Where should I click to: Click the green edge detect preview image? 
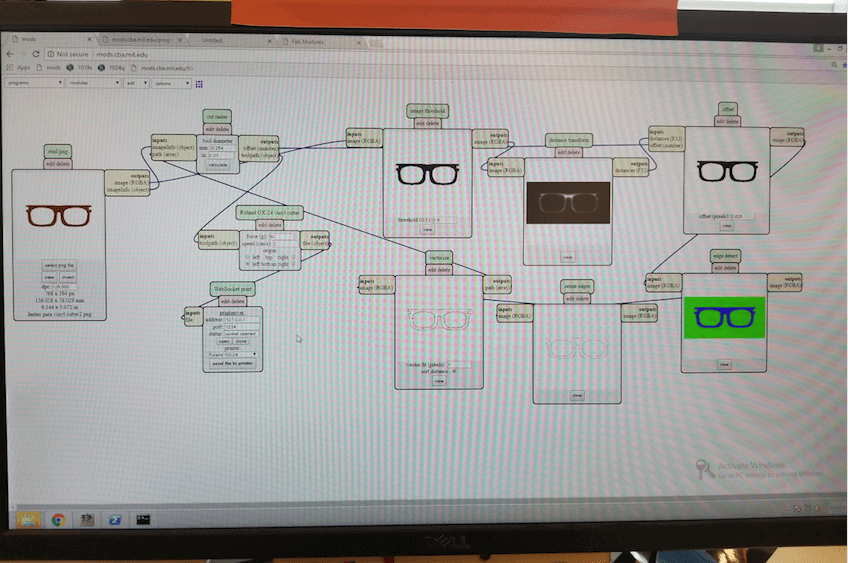coord(724,317)
